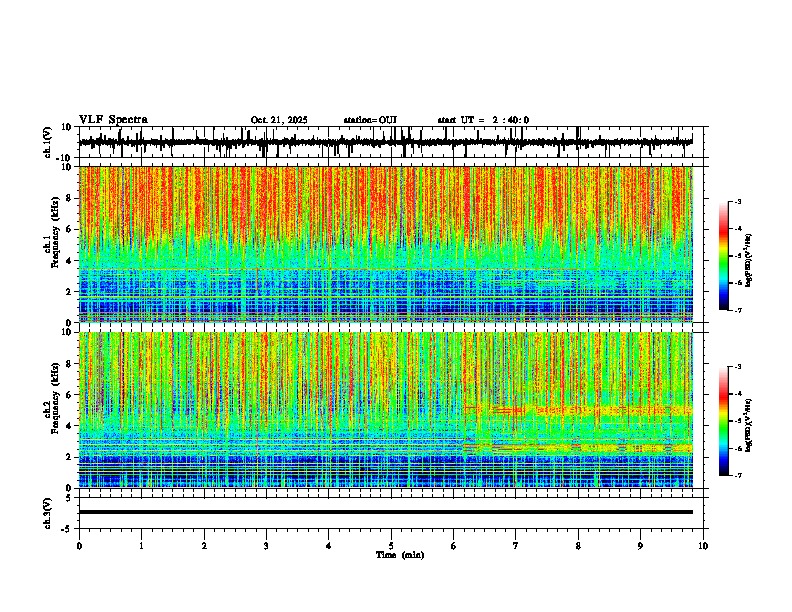Click the "ch.3(V)" axis label
Viewport: 792px width, 612px height.
[x=48, y=513]
